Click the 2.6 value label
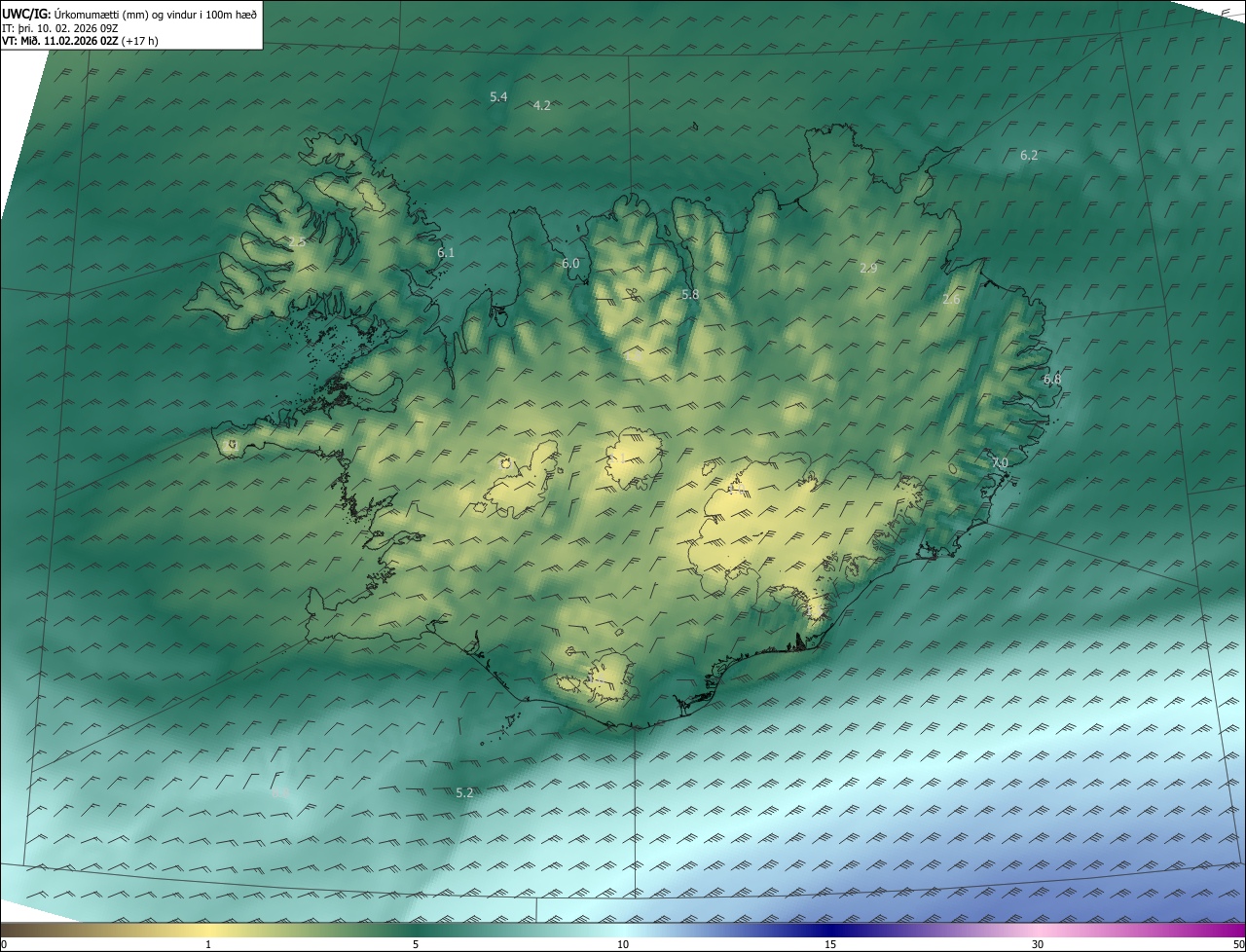Image resolution: width=1246 pixels, height=952 pixels. [x=951, y=300]
